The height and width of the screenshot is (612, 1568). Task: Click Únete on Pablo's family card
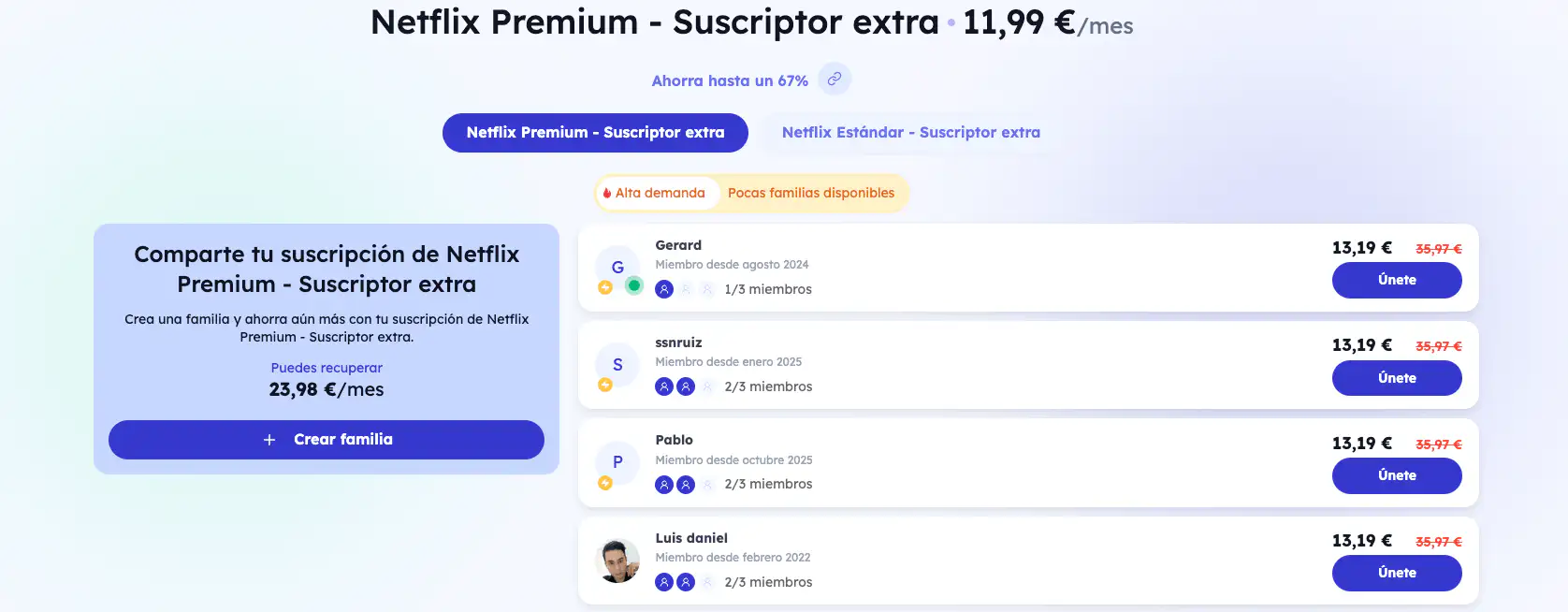point(1396,475)
